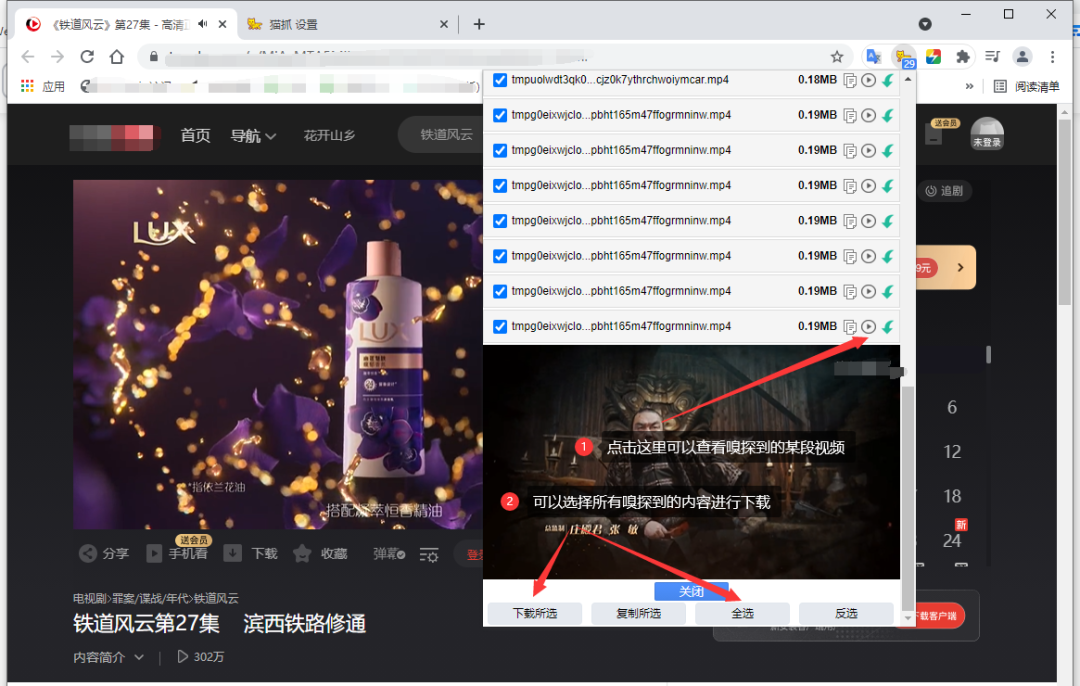This screenshot has height=686, width=1080.
Task: Click 反选 to invert selection
Action: pyautogui.click(x=846, y=613)
